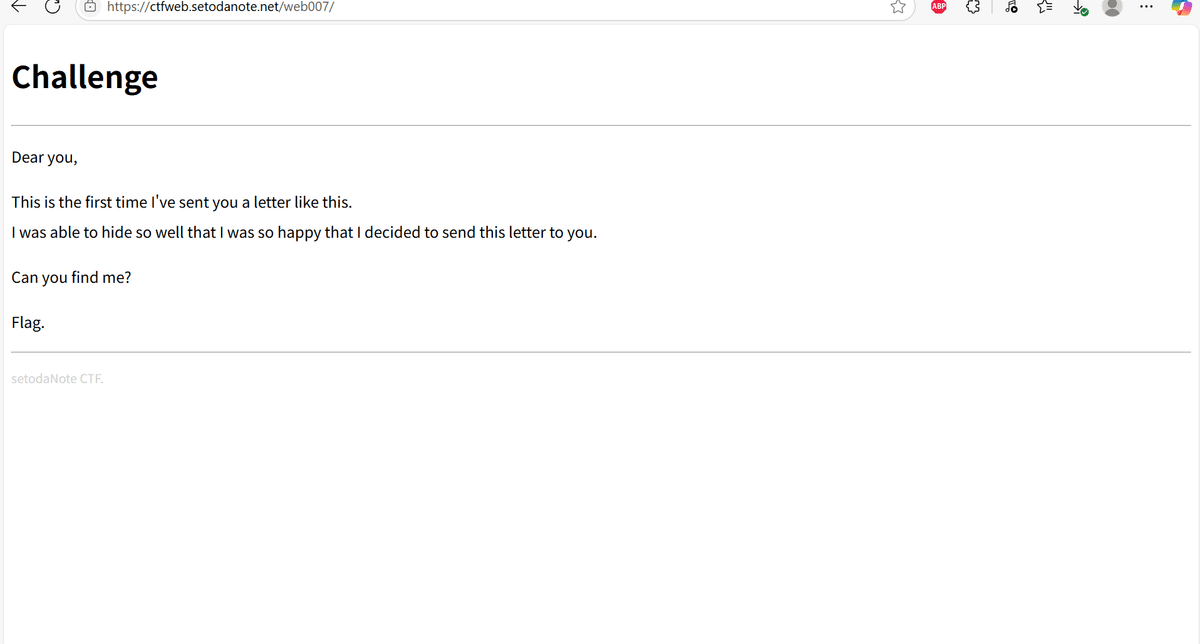Click the line starting "I was able to hide"

coord(303,233)
